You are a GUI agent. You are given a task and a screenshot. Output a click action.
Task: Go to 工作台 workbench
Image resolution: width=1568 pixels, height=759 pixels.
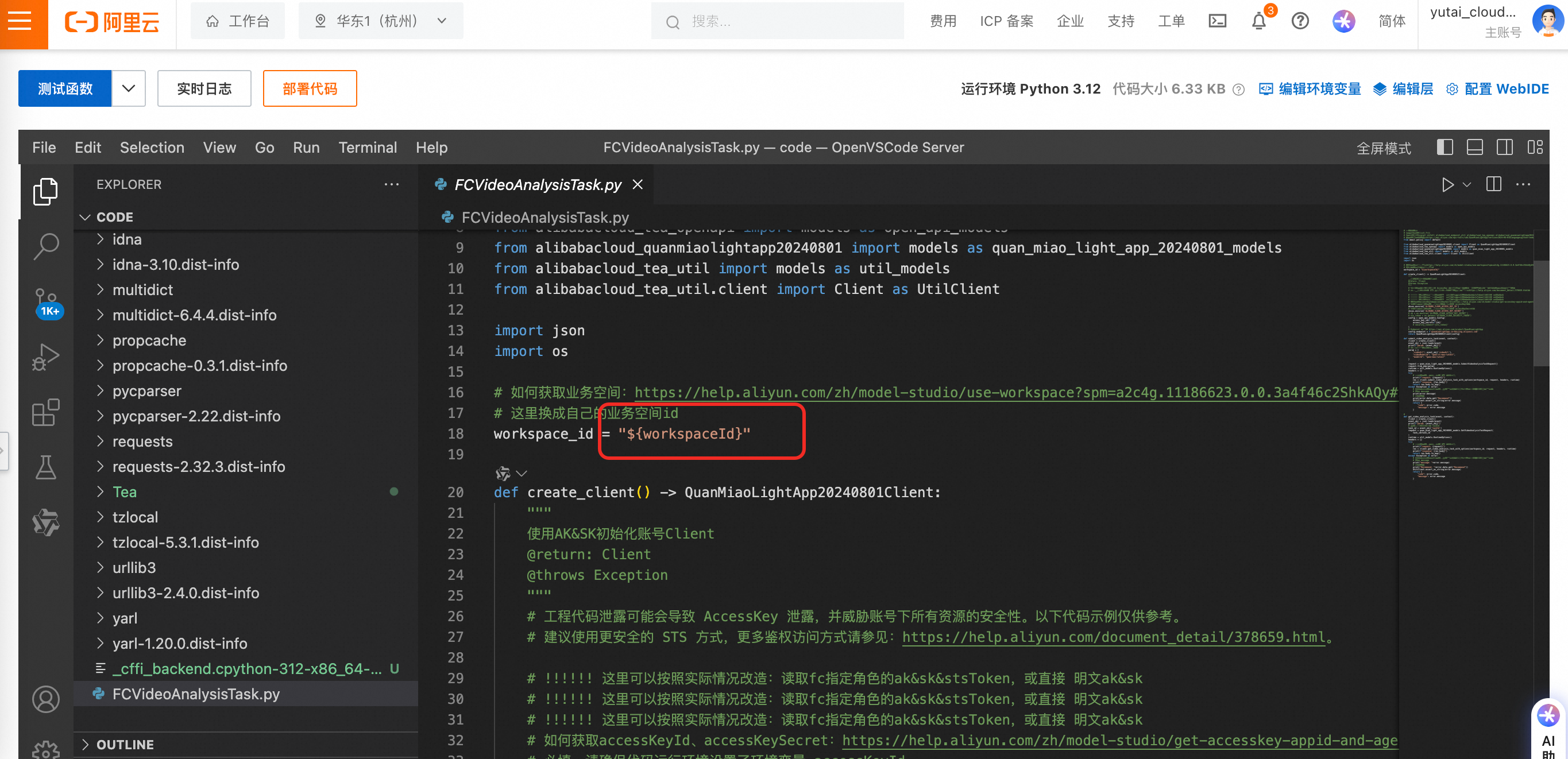pyautogui.click(x=238, y=21)
